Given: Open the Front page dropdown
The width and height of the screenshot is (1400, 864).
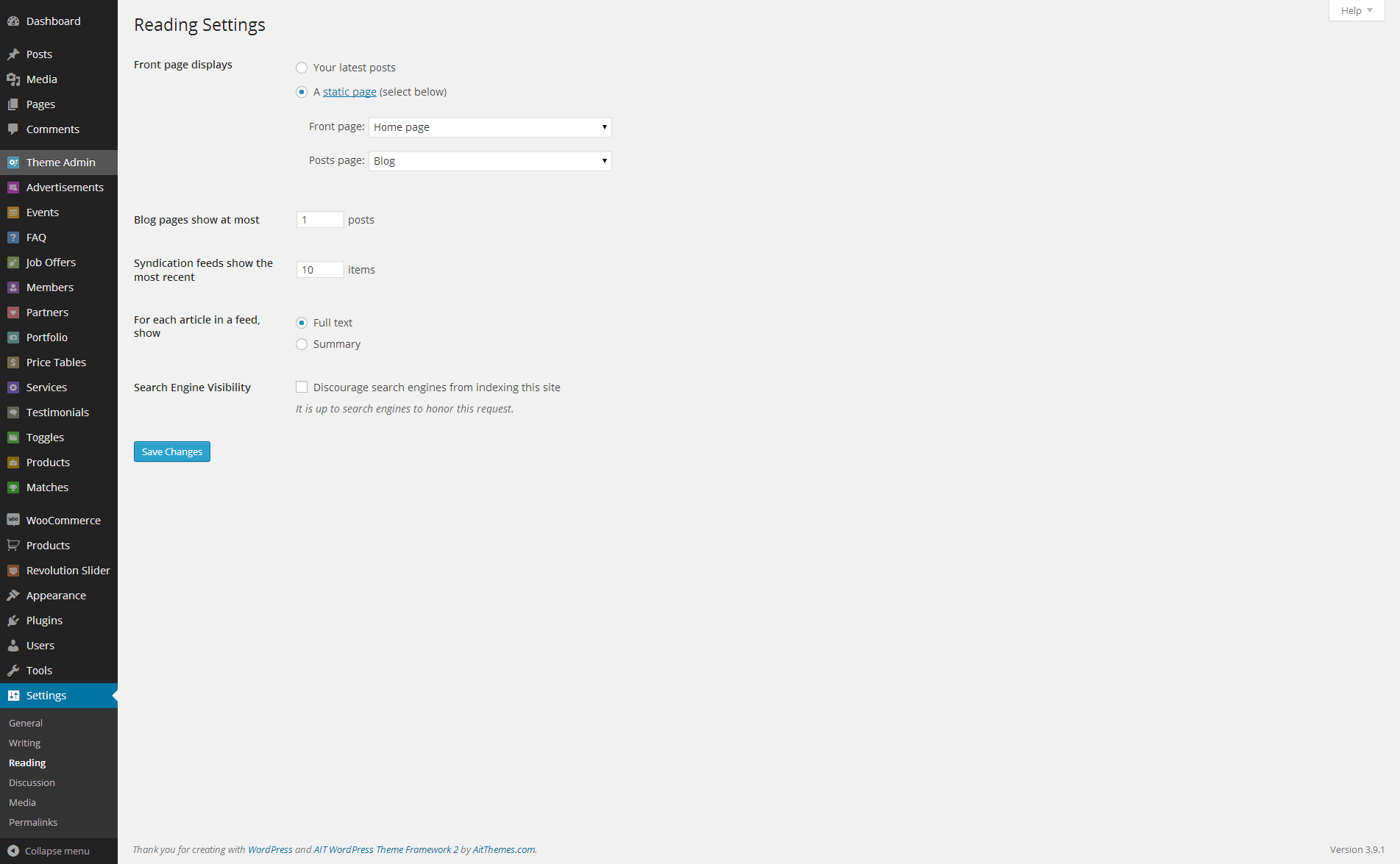Looking at the screenshot, I should point(490,127).
